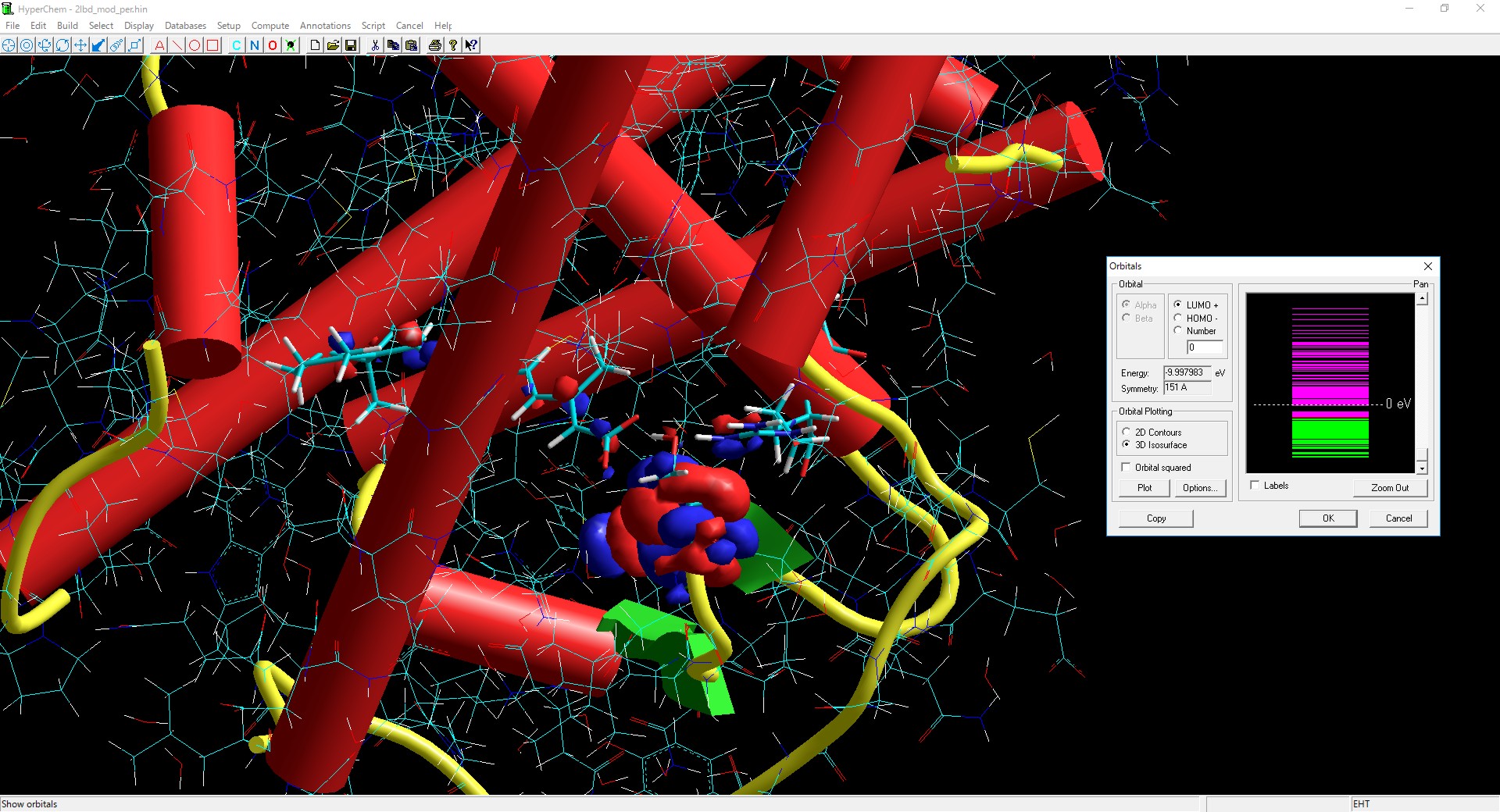Click the Zoom Out button

[1390, 487]
